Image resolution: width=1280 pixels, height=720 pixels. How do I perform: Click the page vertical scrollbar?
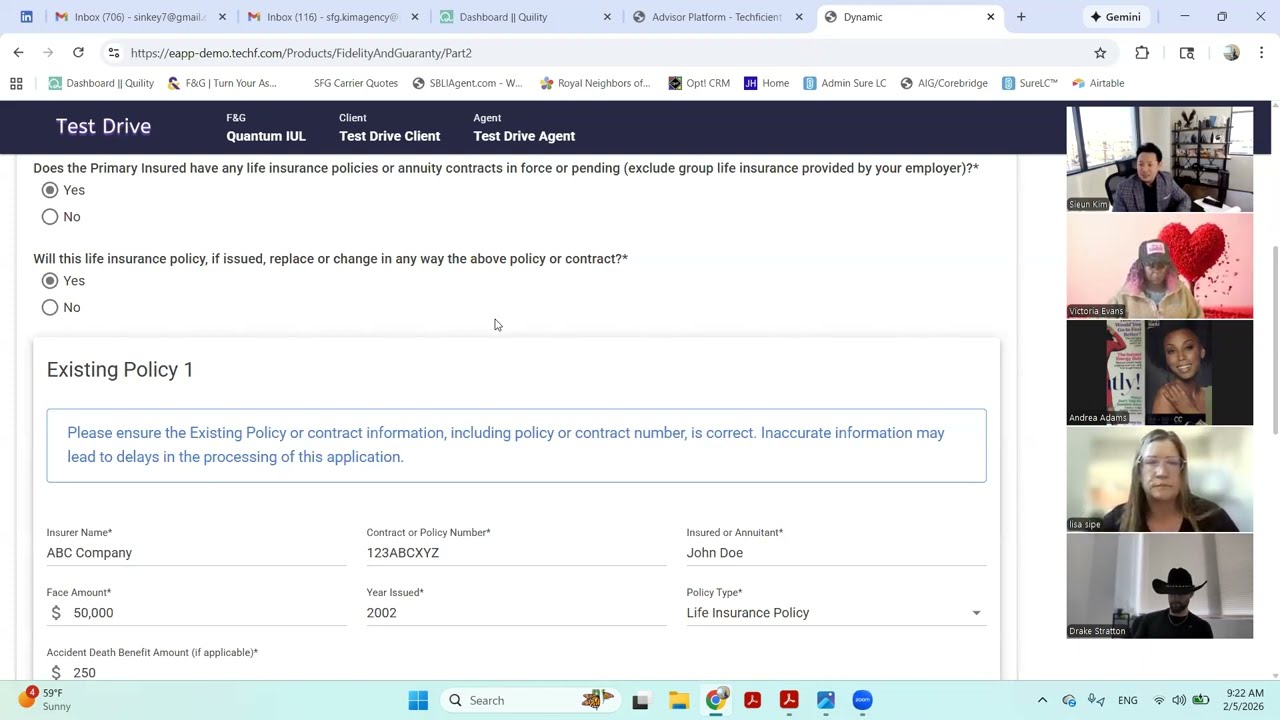click(1275, 340)
